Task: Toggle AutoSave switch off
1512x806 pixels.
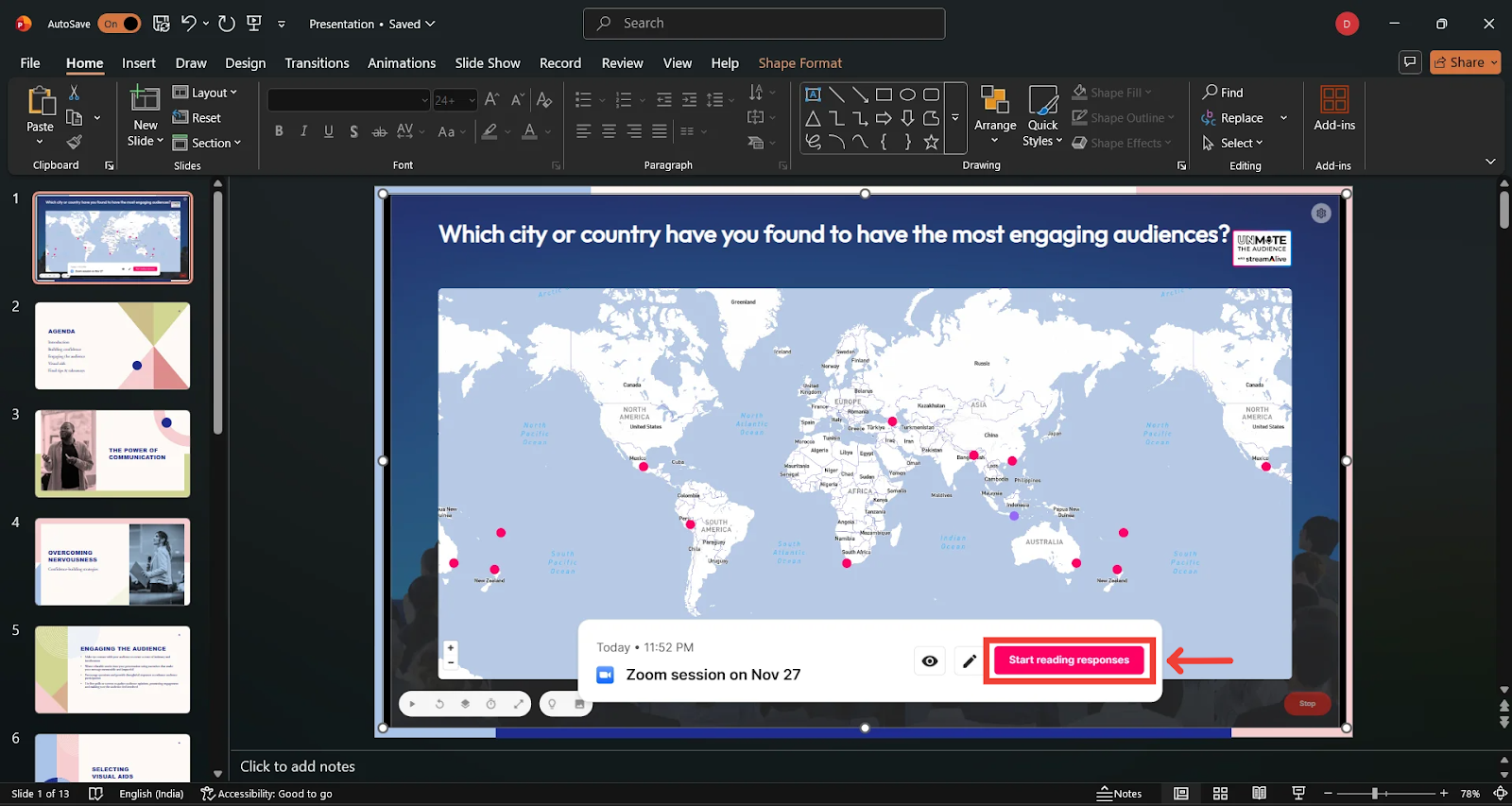Action: pyautogui.click(x=119, y=24)
